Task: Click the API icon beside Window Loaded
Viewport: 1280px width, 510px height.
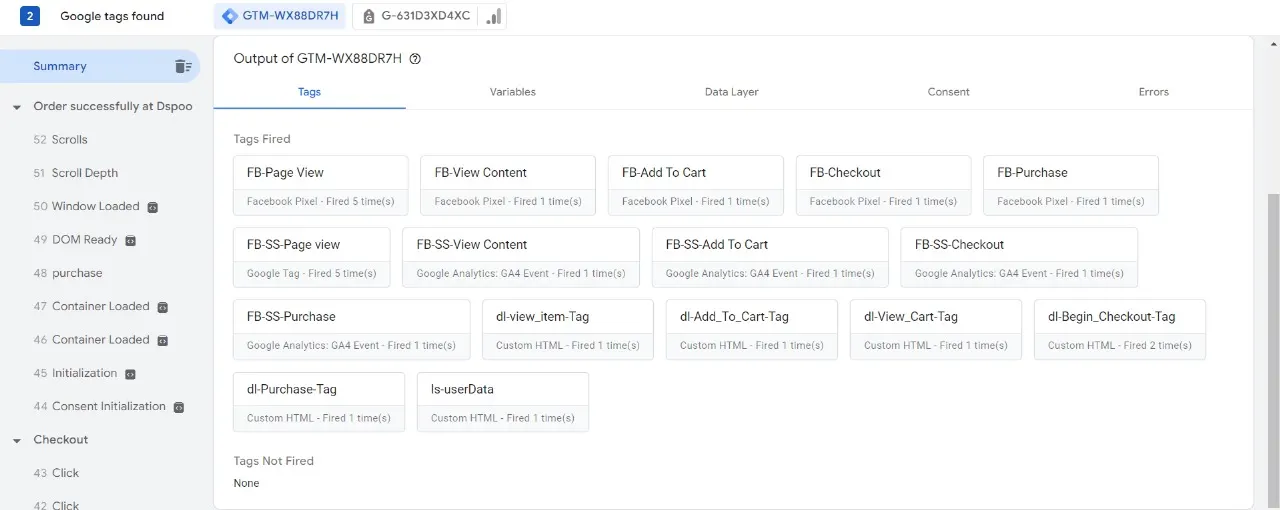Action: tap(153, 207)
